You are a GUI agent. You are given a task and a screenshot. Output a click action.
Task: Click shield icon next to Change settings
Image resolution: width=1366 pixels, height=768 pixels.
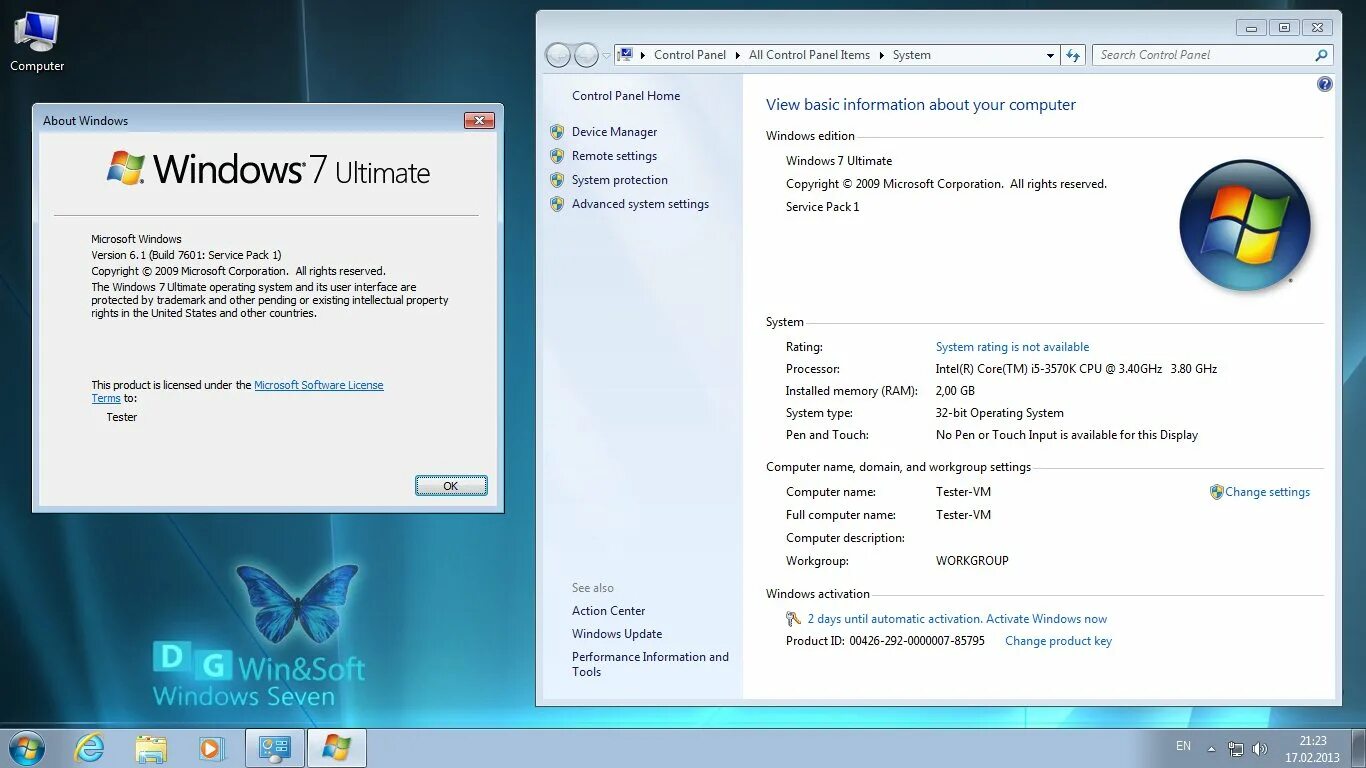click(1216, 492)
